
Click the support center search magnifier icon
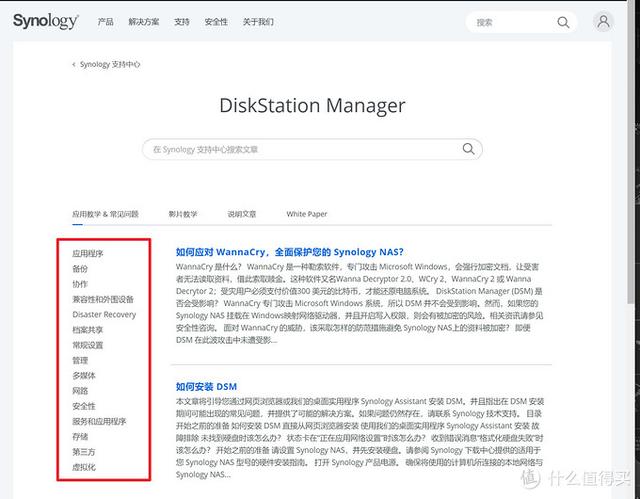click(x=468, y=149)
